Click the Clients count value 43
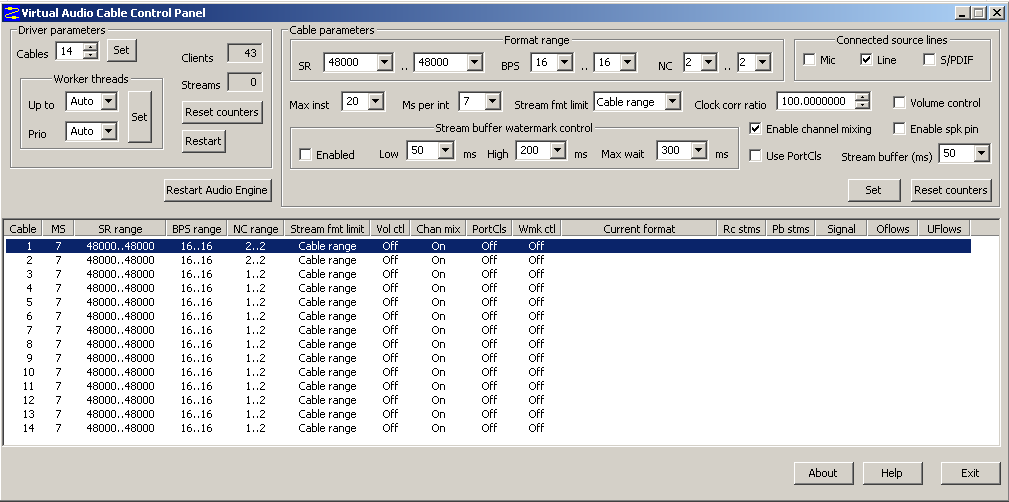 tap(245, 53)
